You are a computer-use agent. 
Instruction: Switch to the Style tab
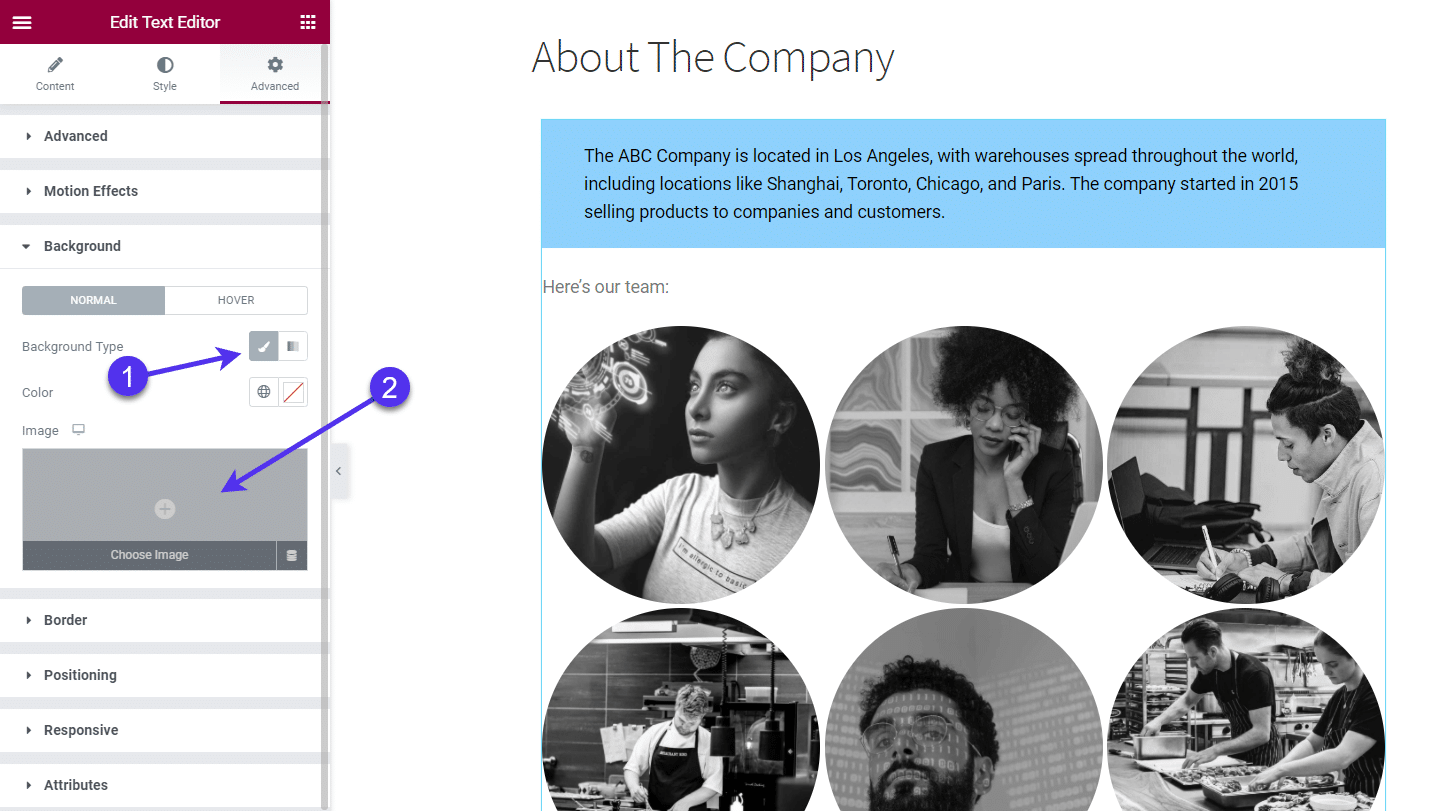165,74
